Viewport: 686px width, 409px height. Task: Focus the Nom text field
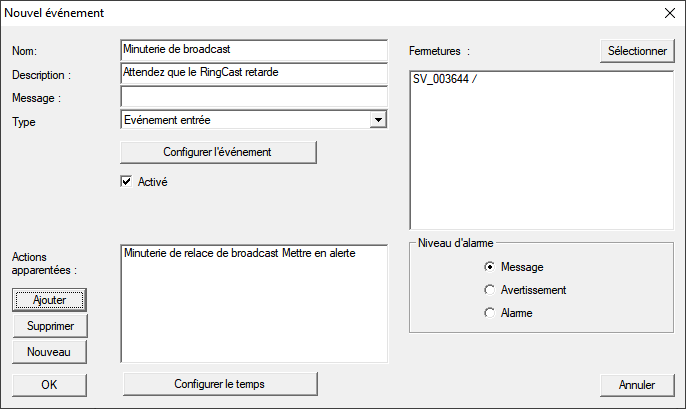tap(253, 50)
